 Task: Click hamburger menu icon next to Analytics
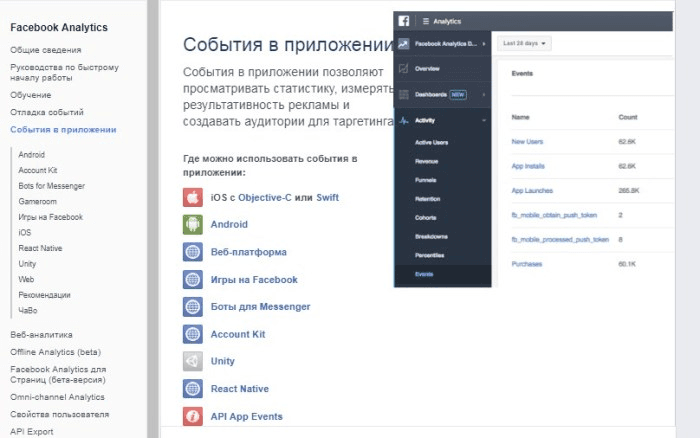tap(426, 21)
